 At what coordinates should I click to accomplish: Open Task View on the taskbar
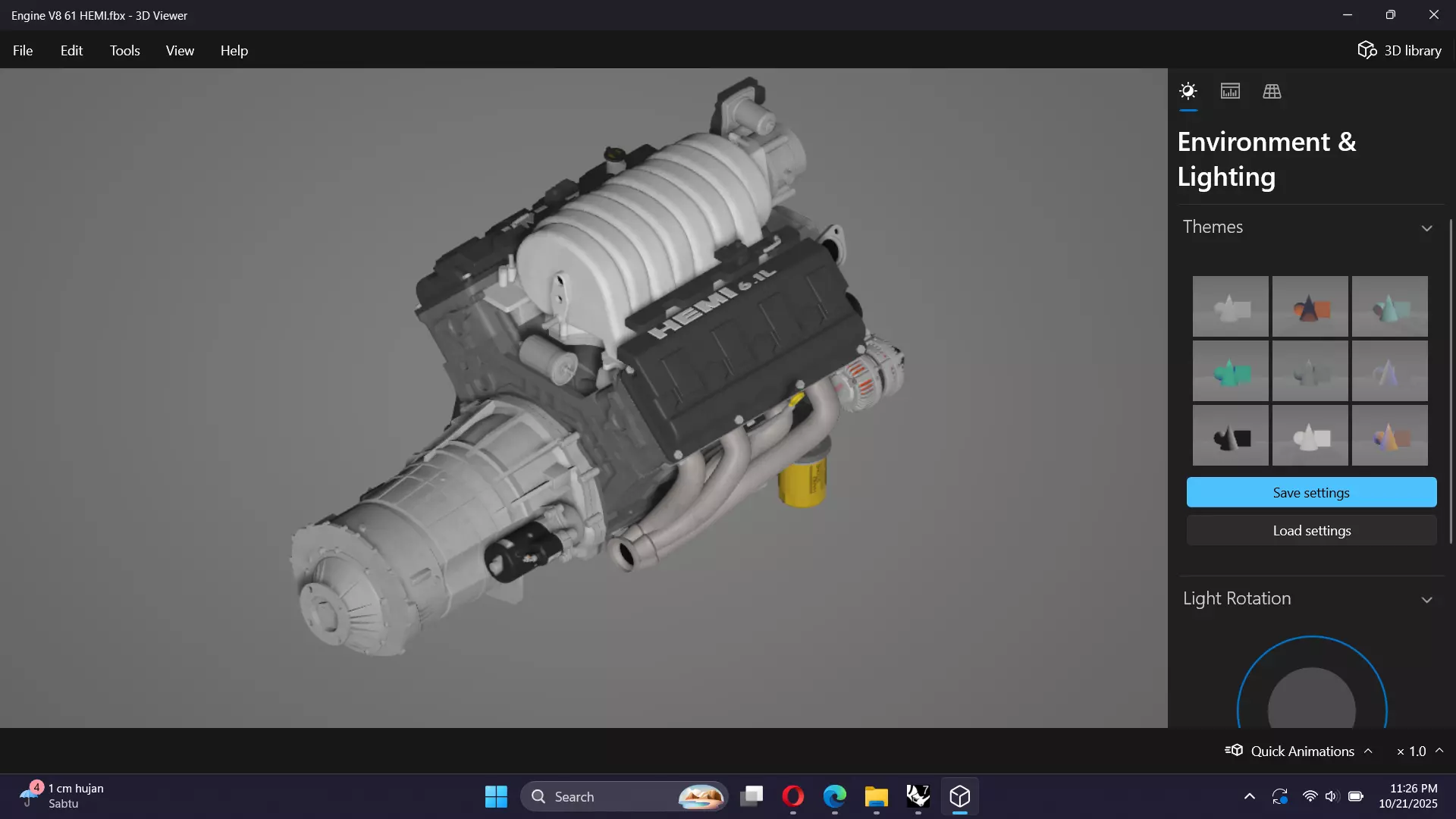click(x=752, y=796)
